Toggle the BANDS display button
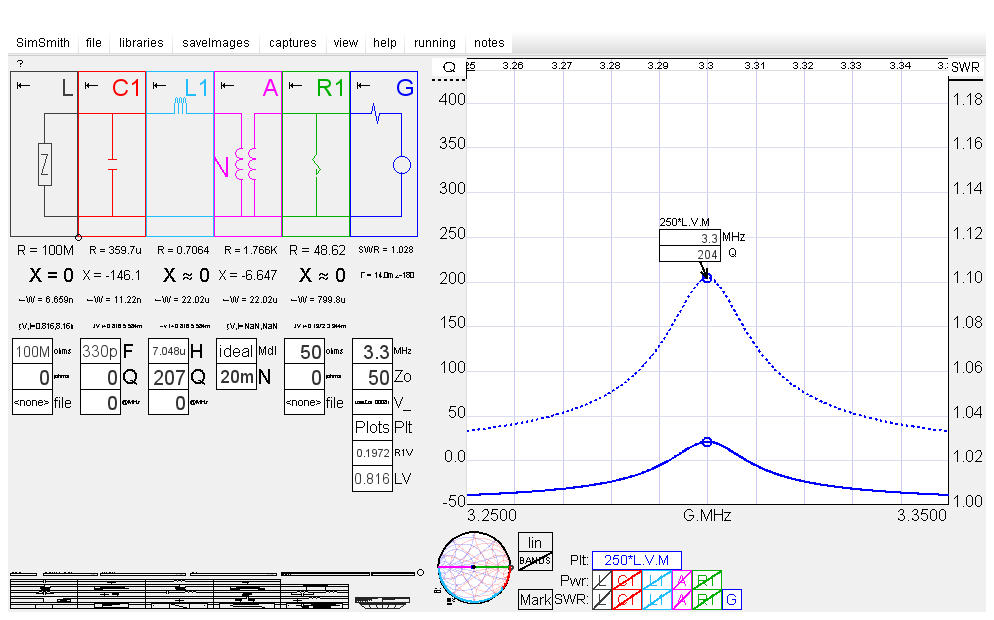 click(x=535, y=561)
